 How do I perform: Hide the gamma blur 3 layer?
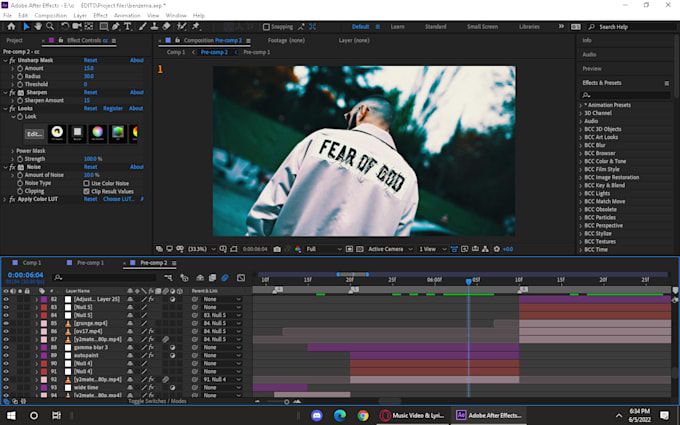click(x=6, y=347)
